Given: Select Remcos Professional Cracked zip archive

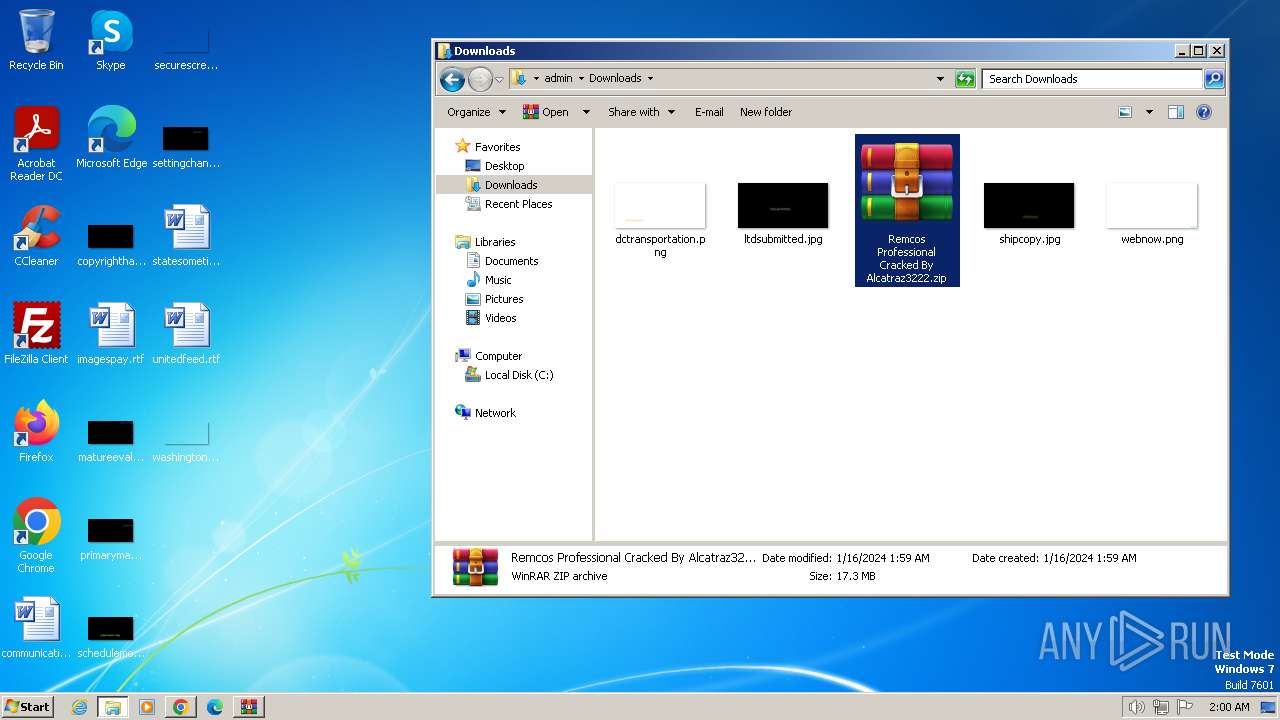Looking at the screenshot, I should tap(907, 211).
